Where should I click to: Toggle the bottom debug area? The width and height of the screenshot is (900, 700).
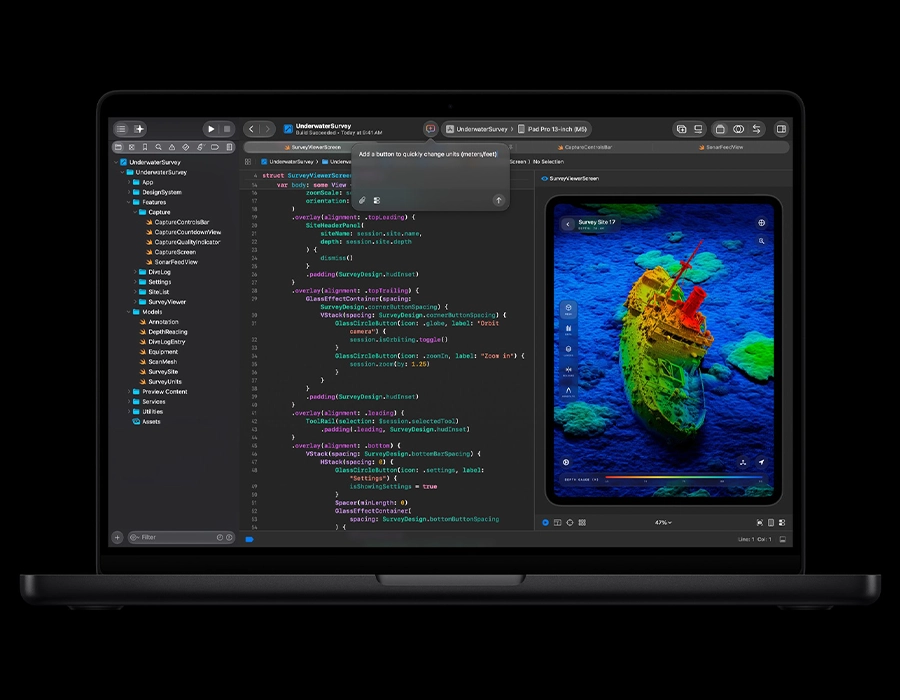(x=782, y=539)
